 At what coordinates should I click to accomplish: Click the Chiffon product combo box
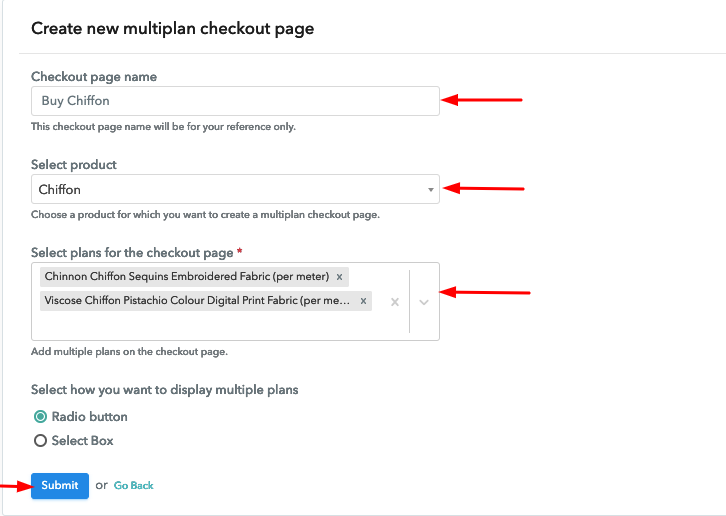[235, 189]
